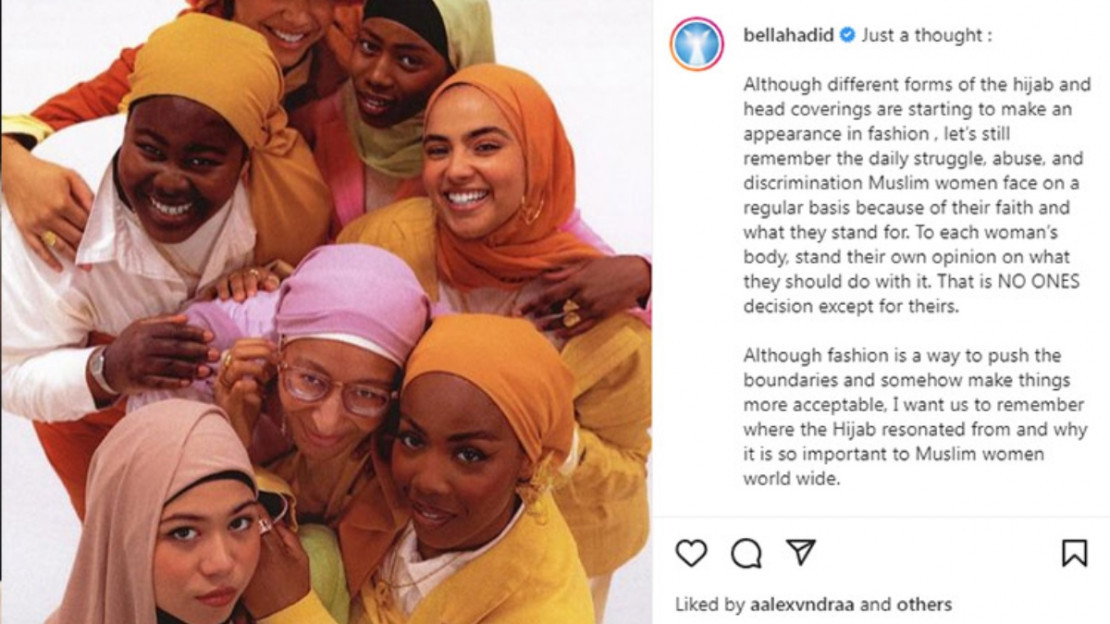View others who liked the post
The height and width of the screenshot is (624, 1110).
924,604
